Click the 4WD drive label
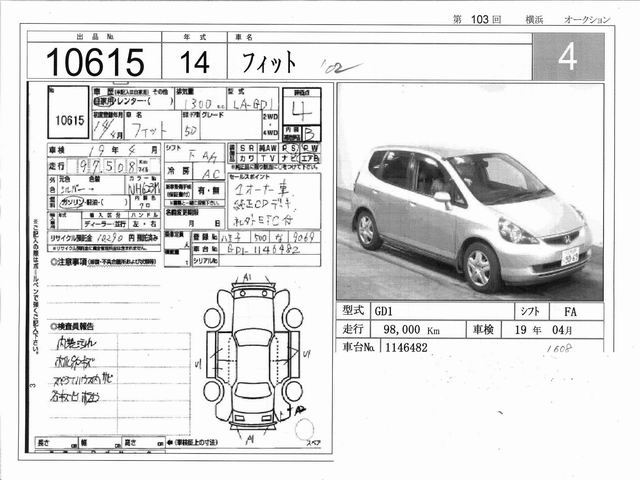 tap(270, 133)
